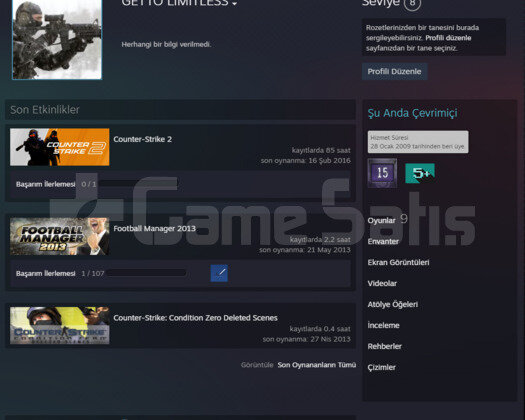
Task: Click 'son oynanma: 16 Şub 2016' text
Action: (306, 160)
